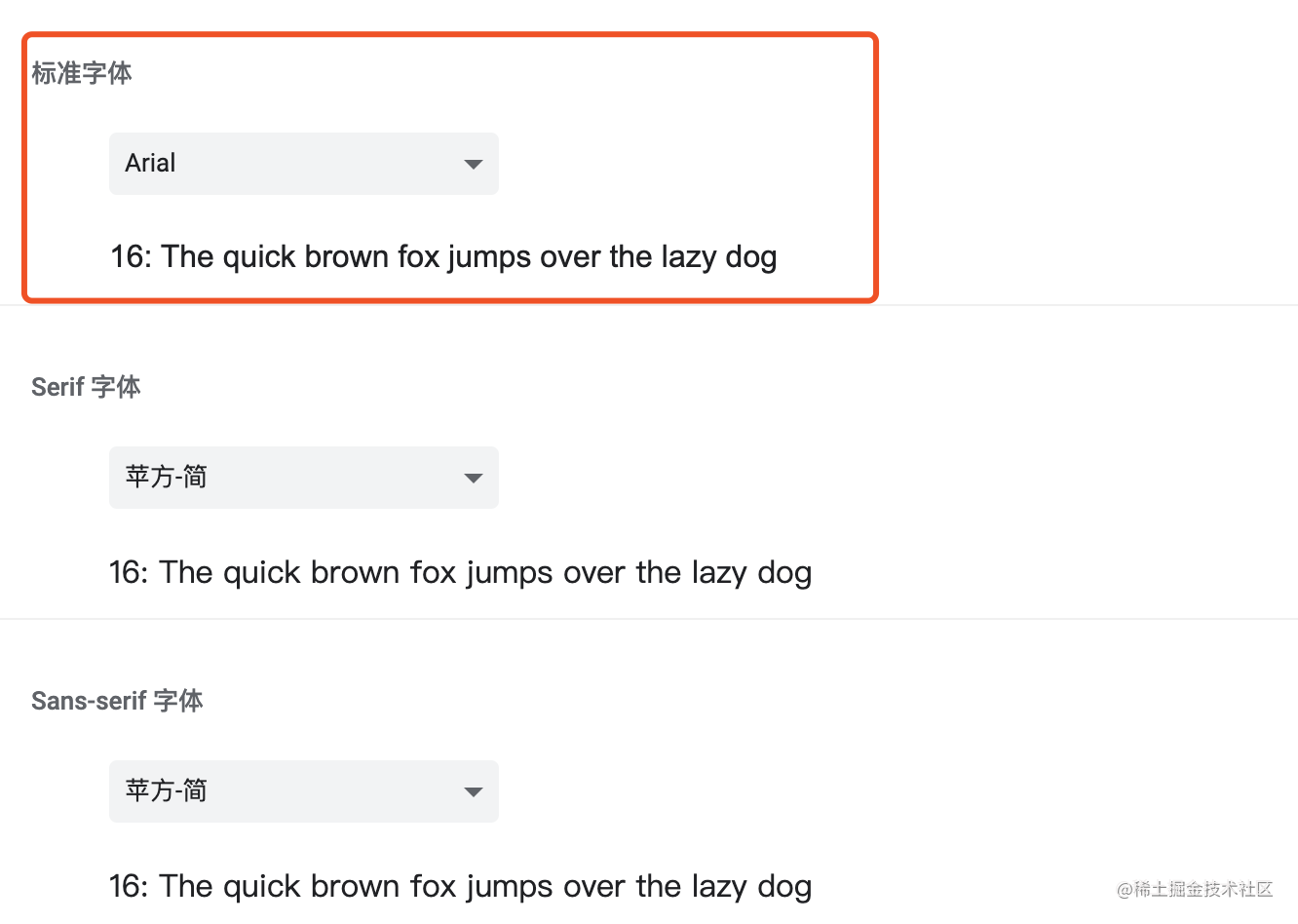Click the 标准字体 section heading
1298x924 pixels.
point(82,73)
